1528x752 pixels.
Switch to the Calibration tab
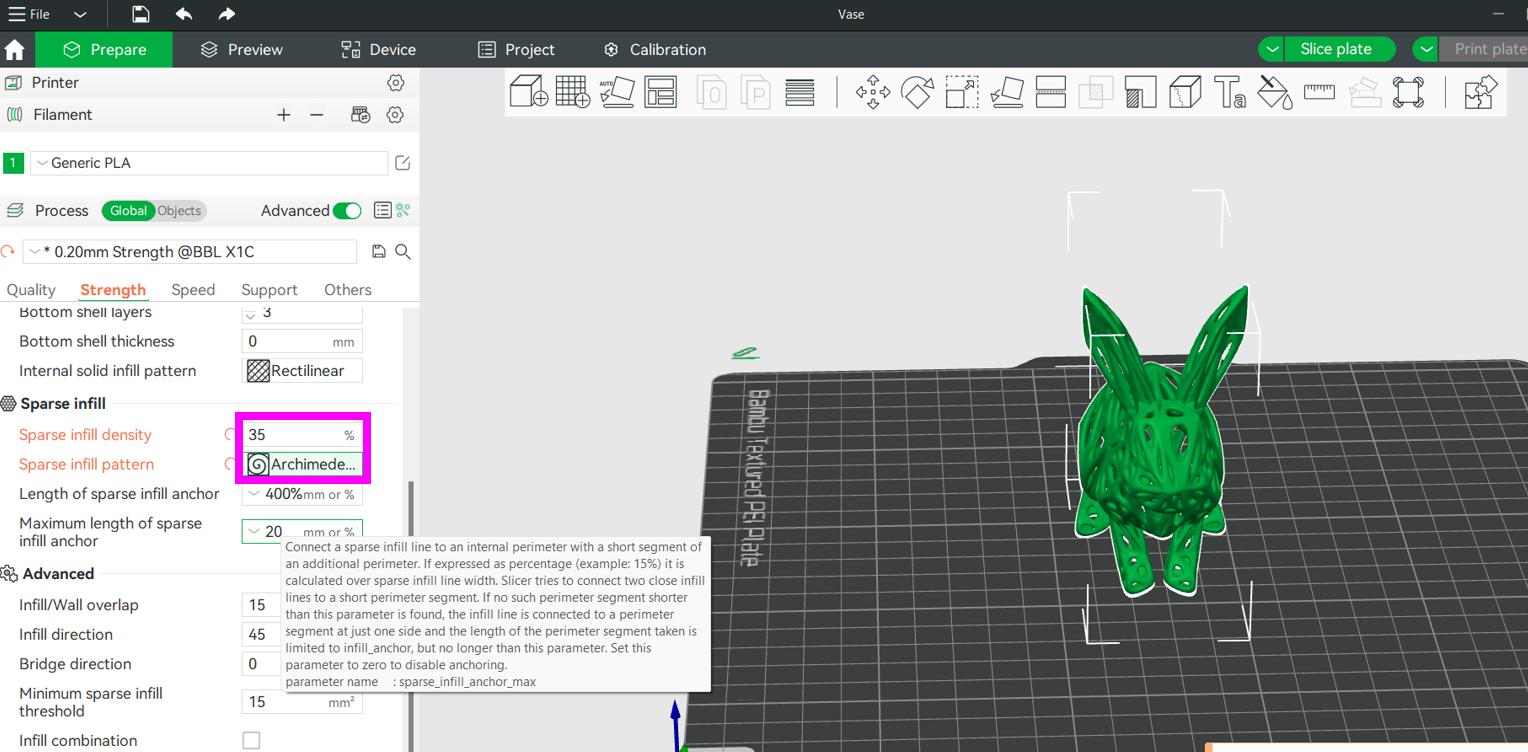655,49
